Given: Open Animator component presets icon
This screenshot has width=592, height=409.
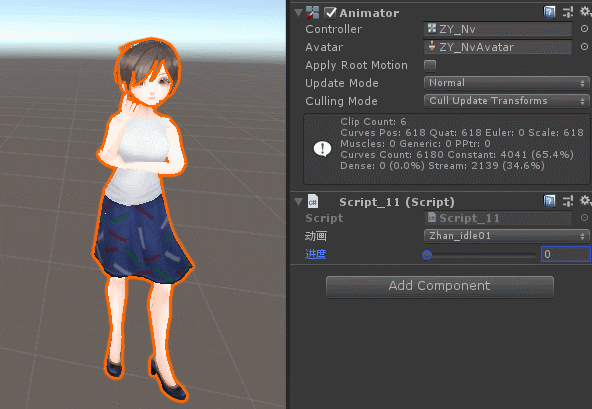Looking at the screenshot, I should (568, 12).
